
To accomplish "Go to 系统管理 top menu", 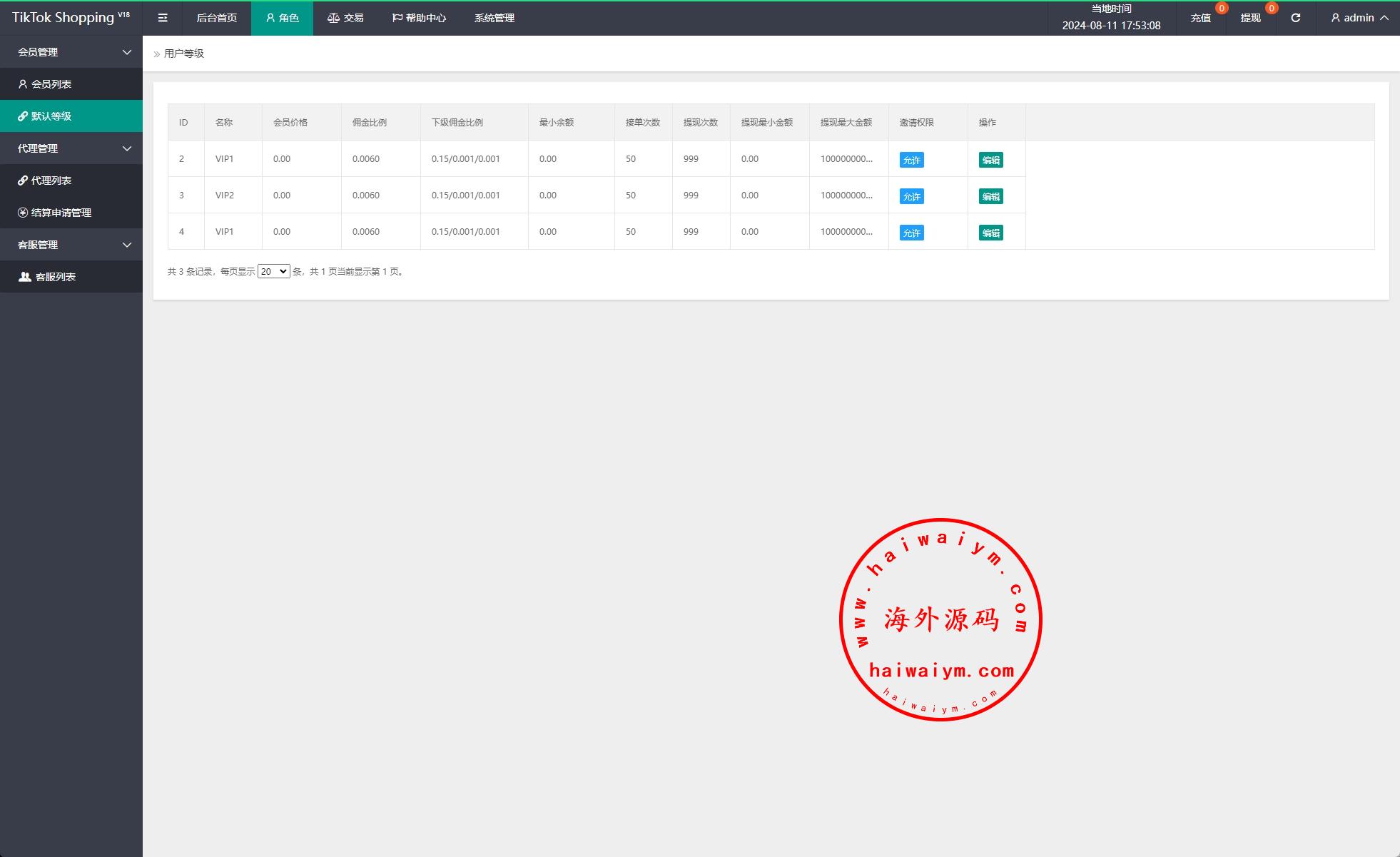I will pyautogui.click(x=494, y=18).
